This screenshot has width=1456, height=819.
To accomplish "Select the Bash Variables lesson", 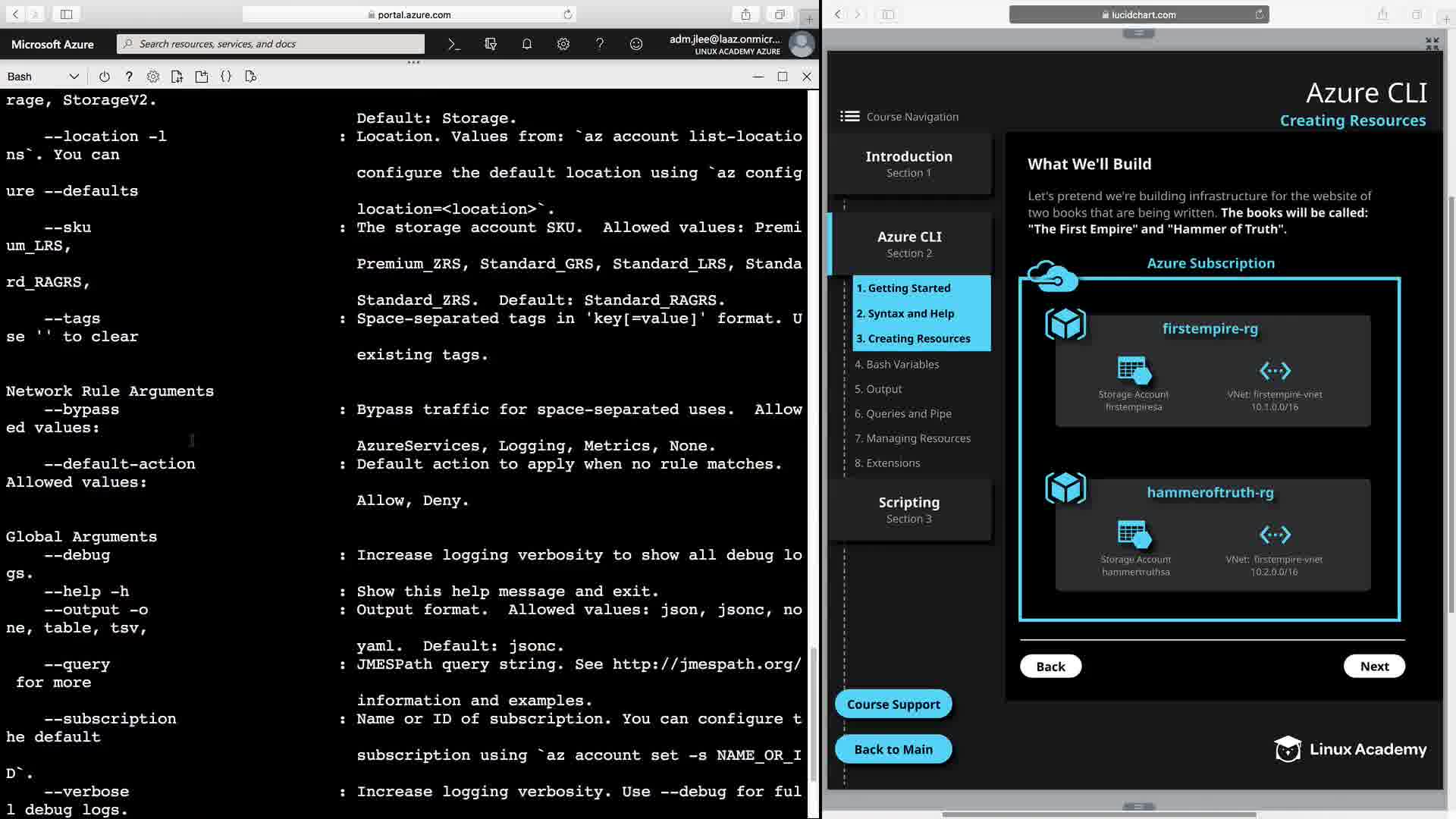I will coord(896,364).
